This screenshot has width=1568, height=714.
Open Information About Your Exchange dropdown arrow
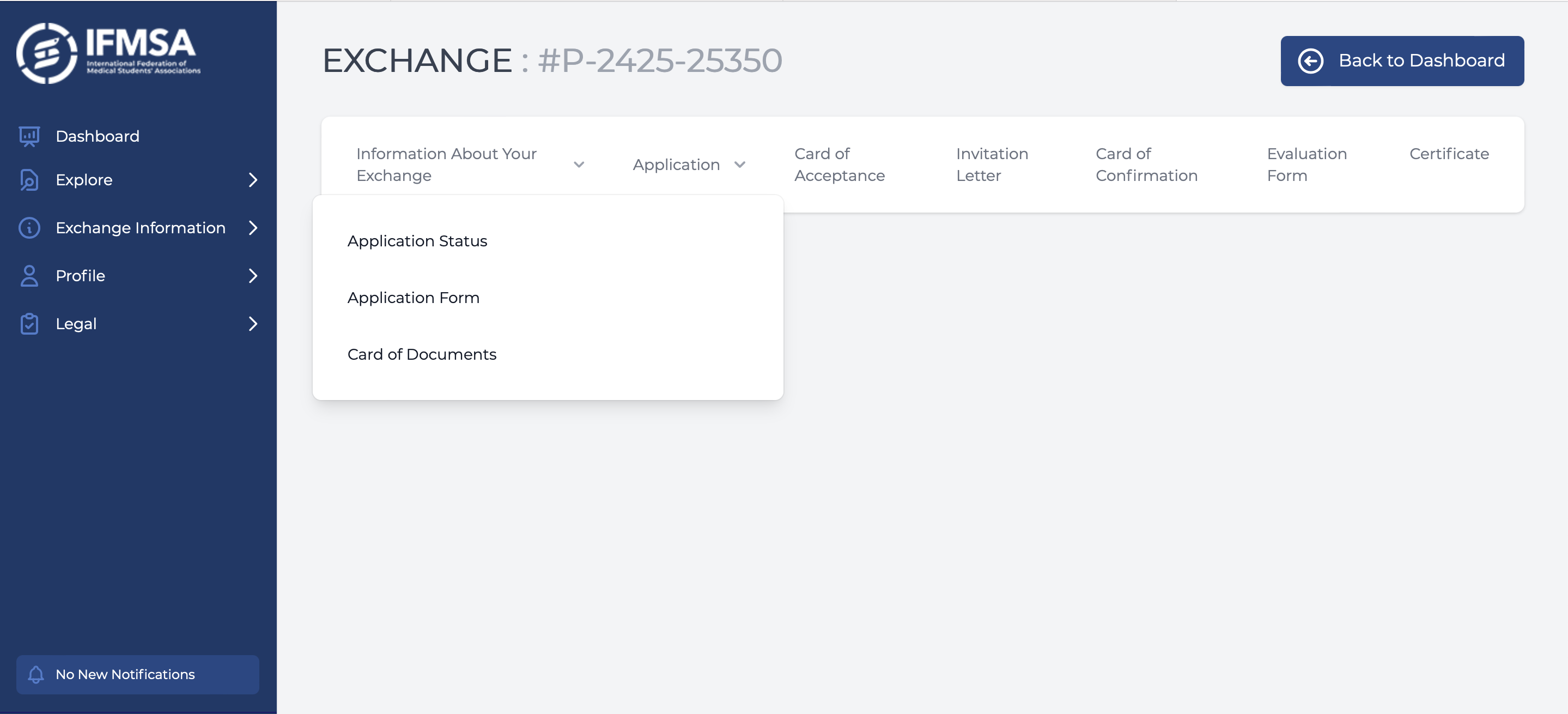(x=579, y=165)
